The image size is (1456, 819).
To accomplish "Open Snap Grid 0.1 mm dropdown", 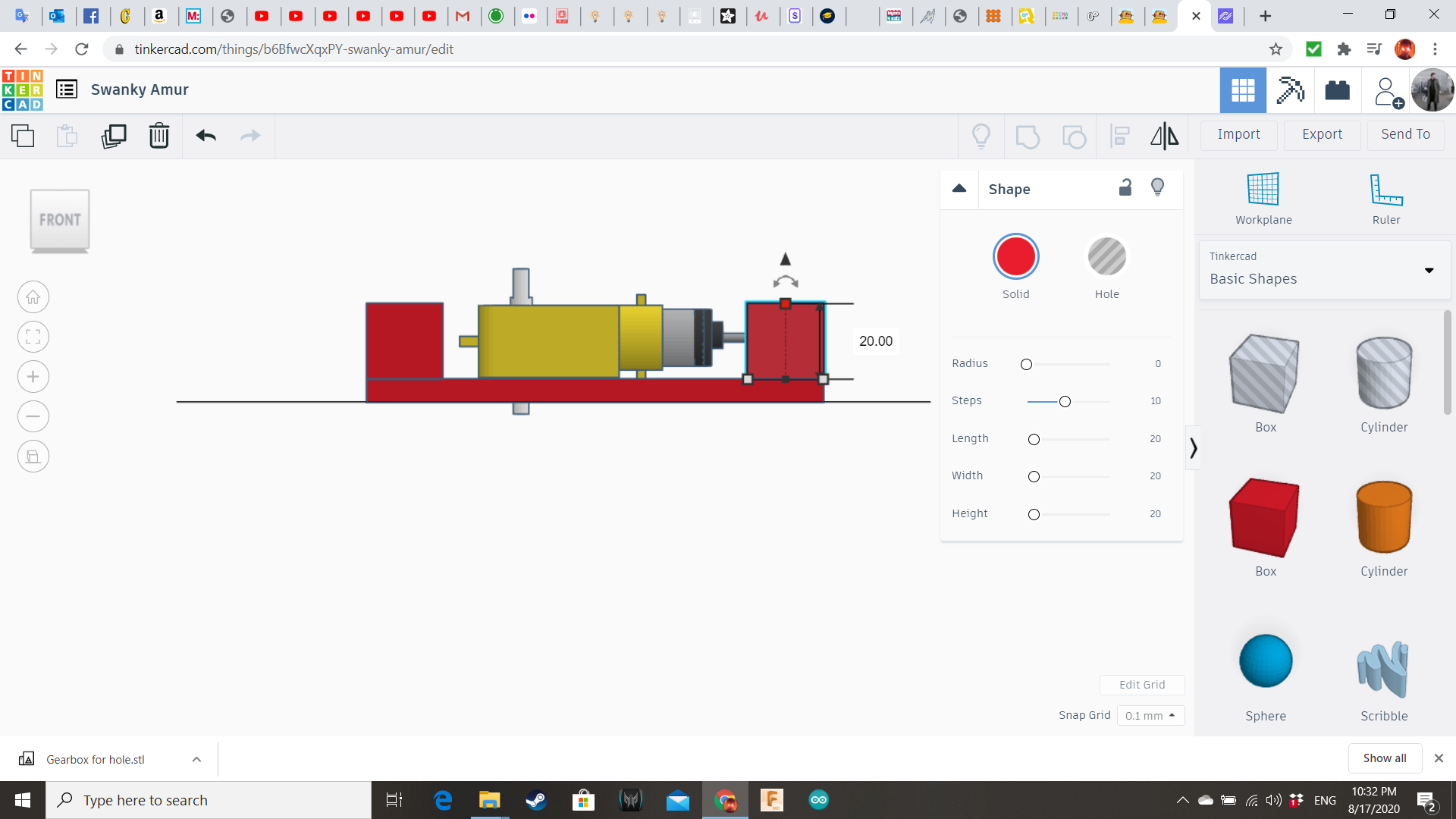I will (x=1150, y=715).
